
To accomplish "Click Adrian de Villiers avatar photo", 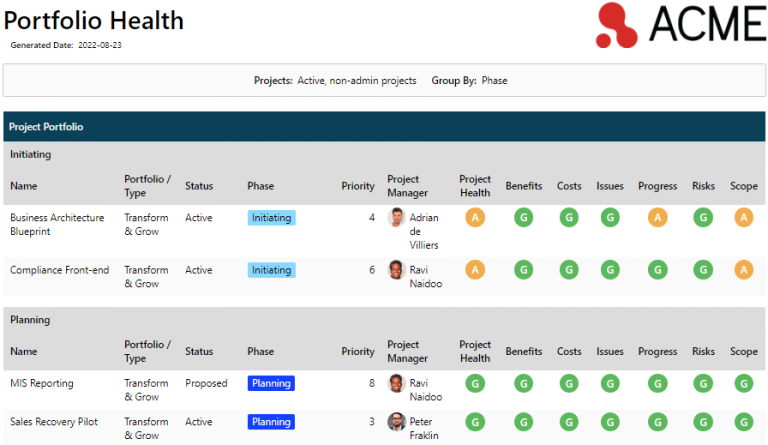I will [x=397, y=218].
